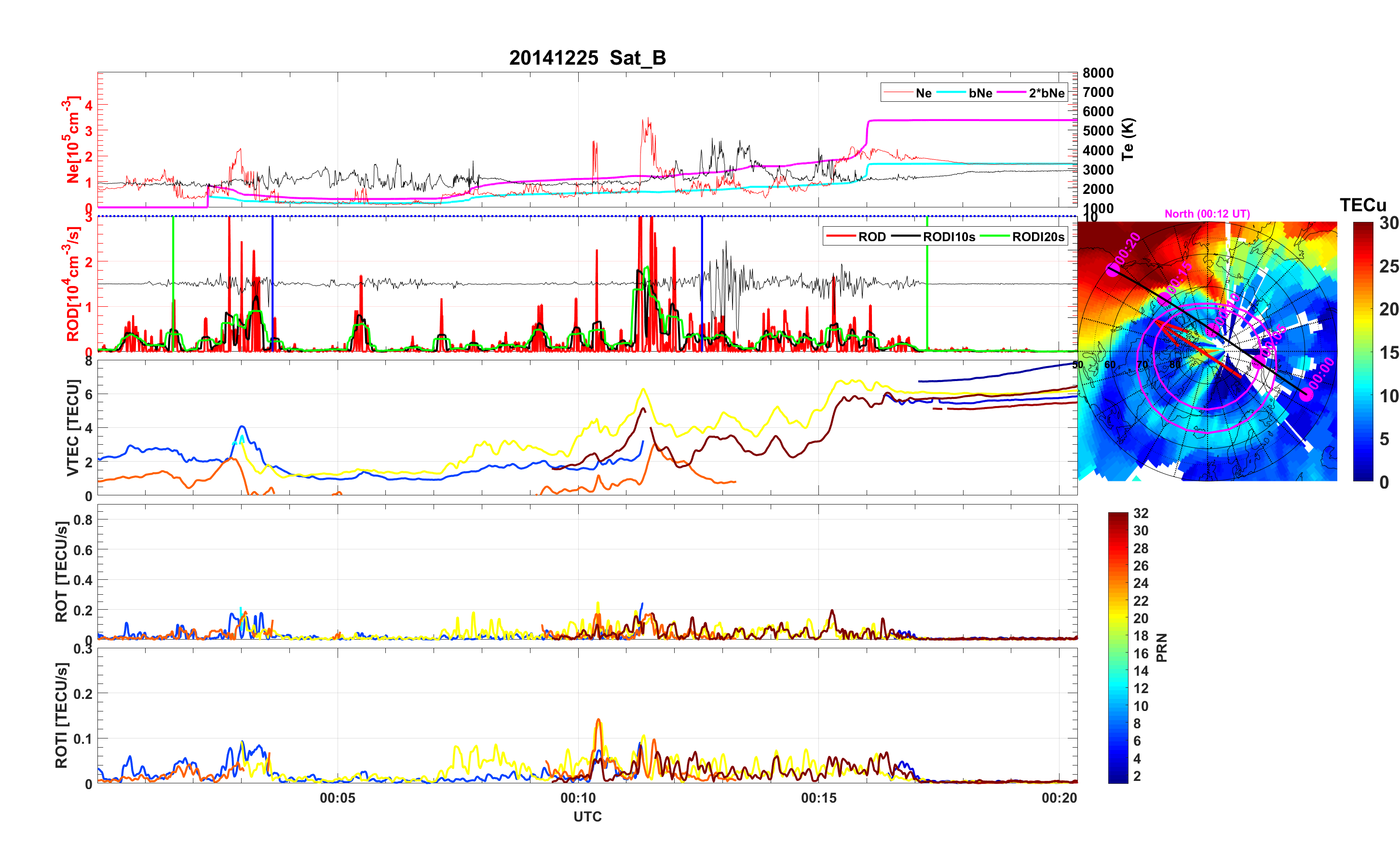Click the red Ne legend line sample
This screenshot has width=1400, height=847.
[898, 93]
